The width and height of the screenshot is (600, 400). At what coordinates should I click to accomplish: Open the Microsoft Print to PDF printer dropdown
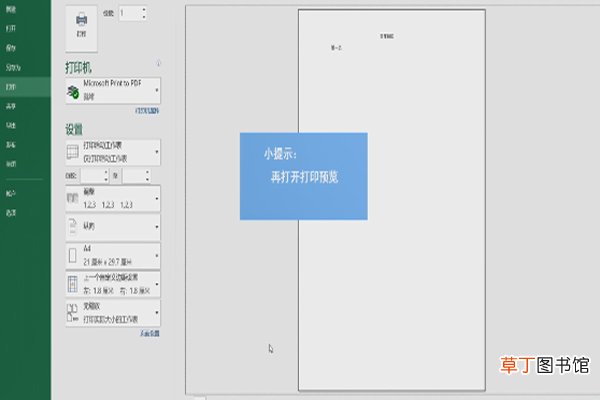tap(113, 90)
